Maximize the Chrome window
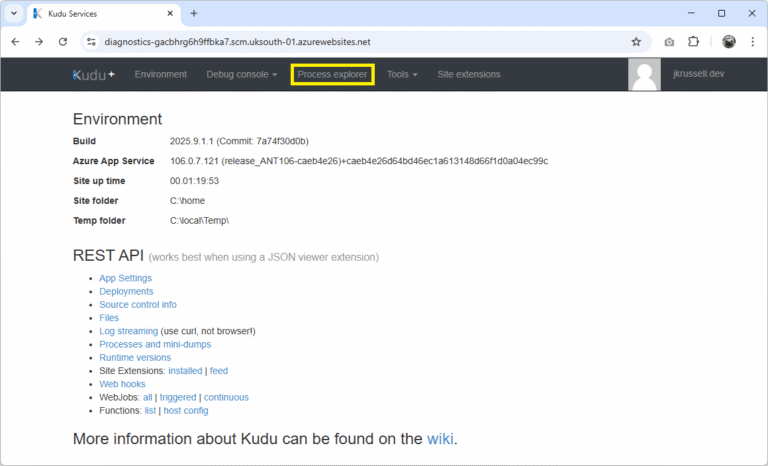Viewport: 768px width, 466px height. (x=721, y=14)
